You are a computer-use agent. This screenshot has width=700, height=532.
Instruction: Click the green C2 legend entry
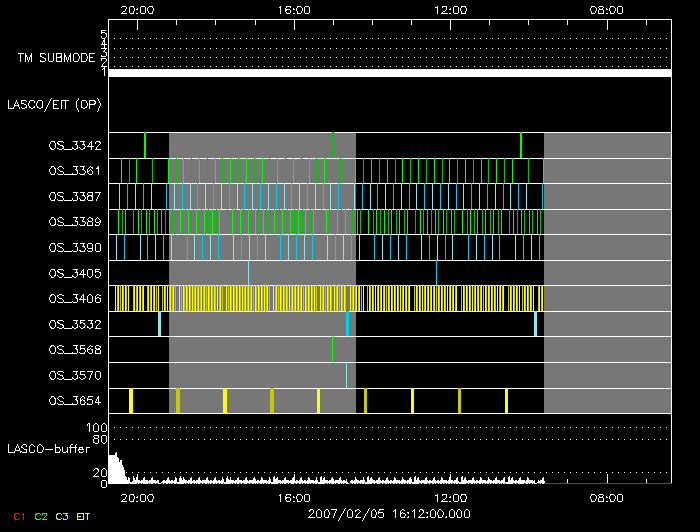40,516
